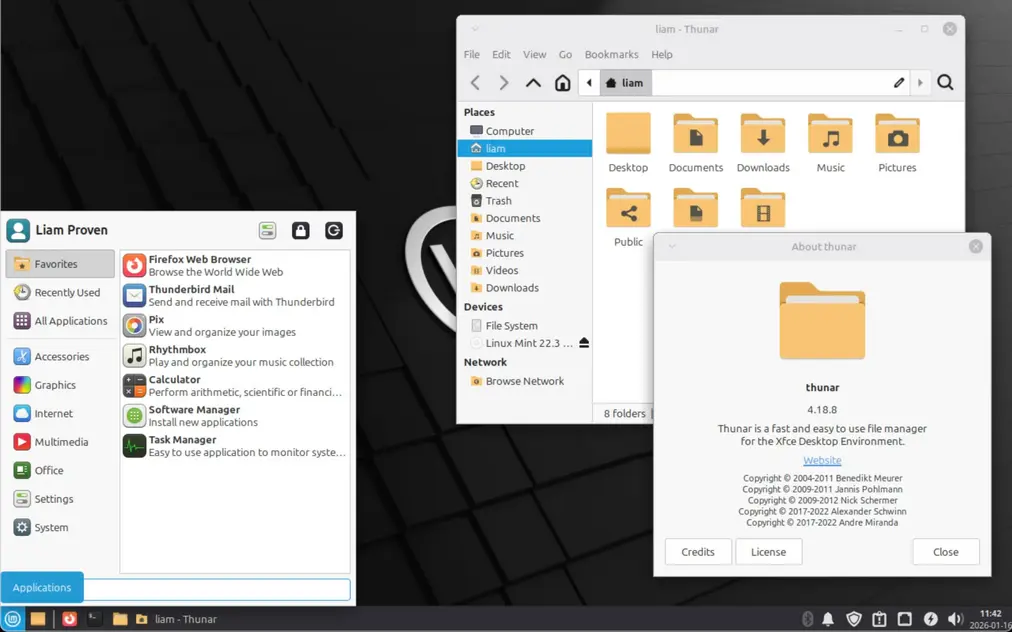Lock the screen using the padlock icon
The width and height of the screenshot is (1012, 632).
(300, 230)
